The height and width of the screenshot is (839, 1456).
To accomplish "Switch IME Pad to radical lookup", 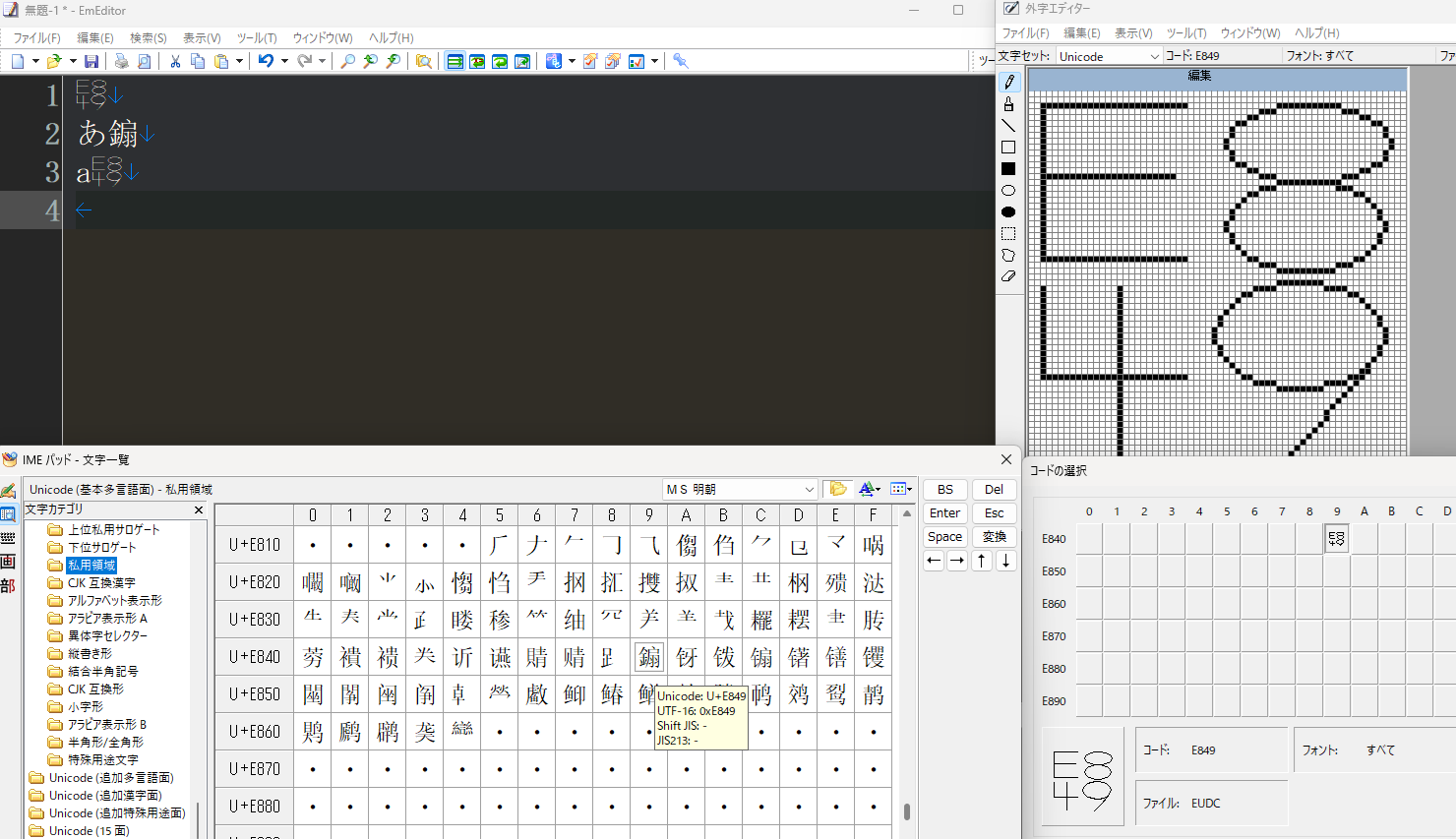I will [8, 585].
